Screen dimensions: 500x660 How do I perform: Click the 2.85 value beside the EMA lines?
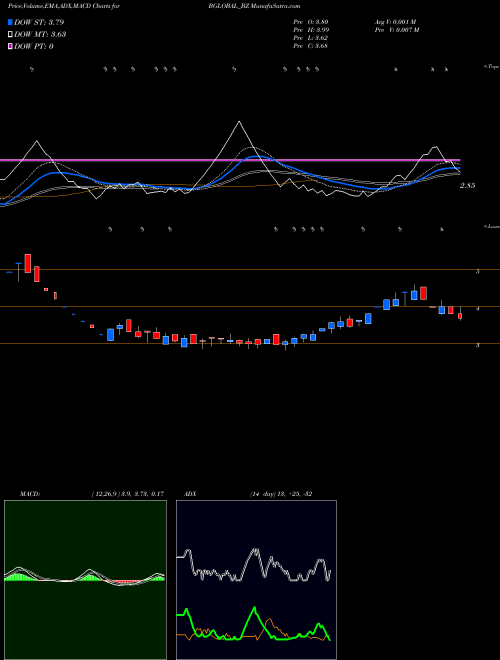click(x=468, y=185)
